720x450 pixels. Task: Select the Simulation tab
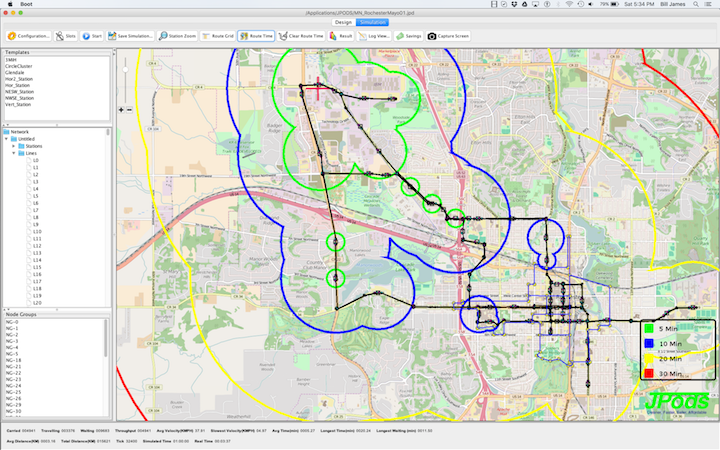pyautogui.click(x=375, y=20)
